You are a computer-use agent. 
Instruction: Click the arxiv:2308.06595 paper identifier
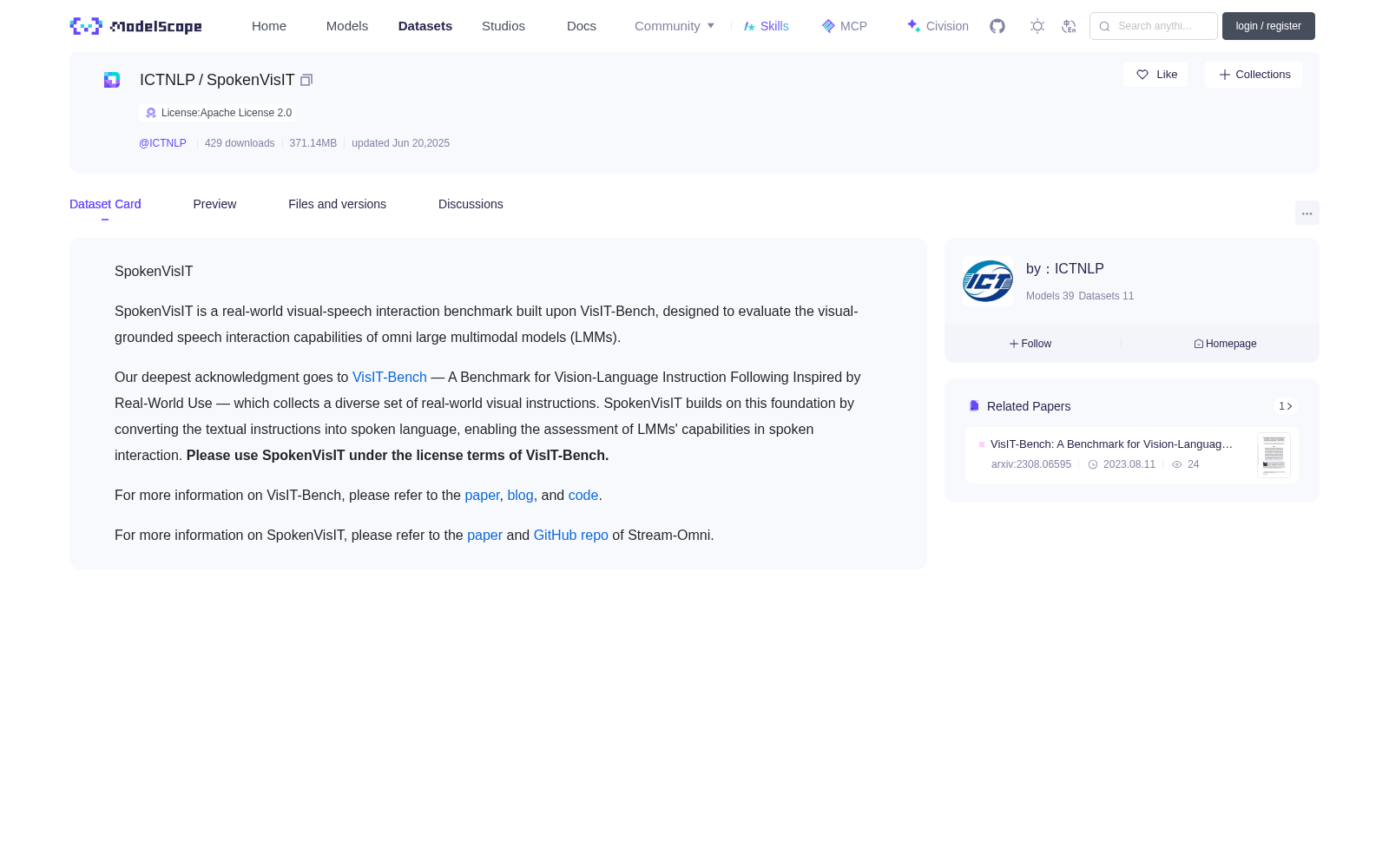[1031, 464]
